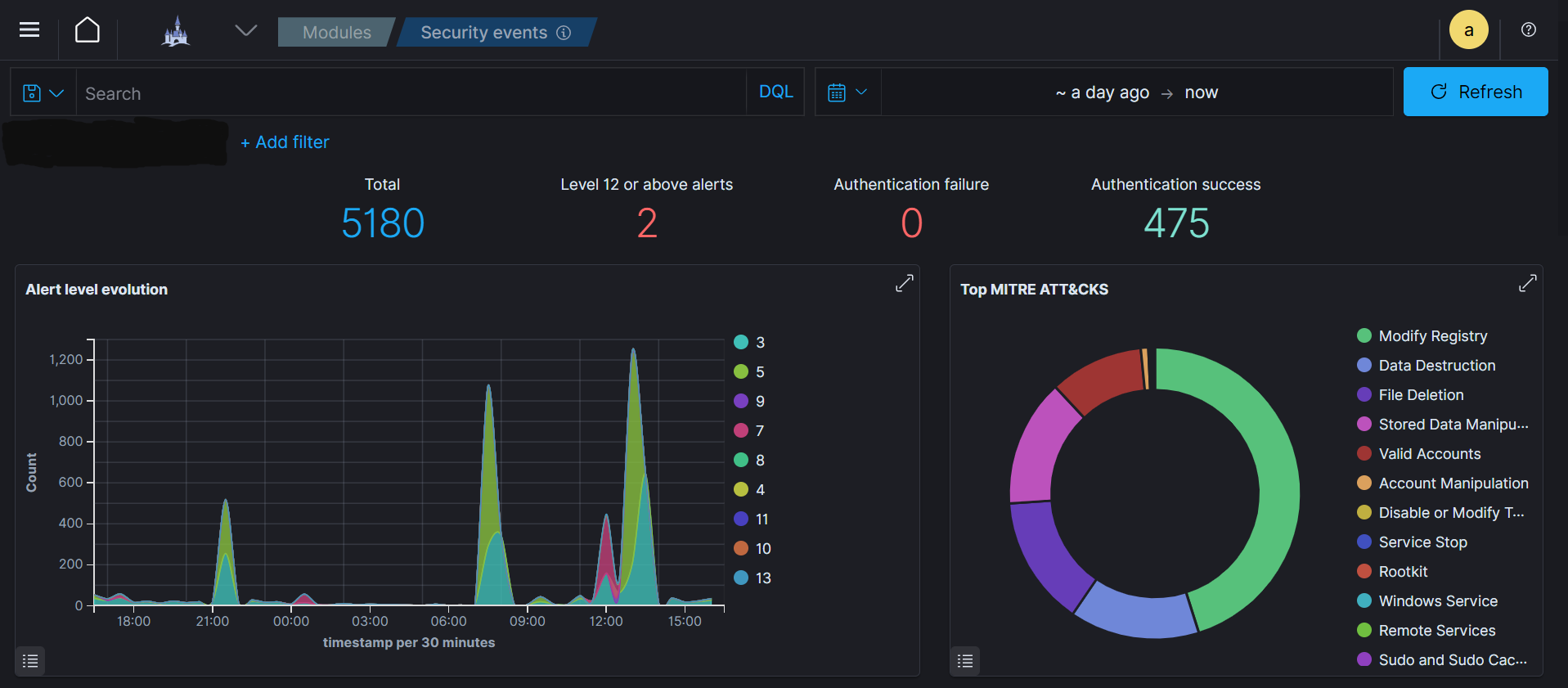This screenshot has height=688, width=1568.
Task: Toggle legend list in Top MITRE panel
Action: pyautogui.click(x=965, y=661)
